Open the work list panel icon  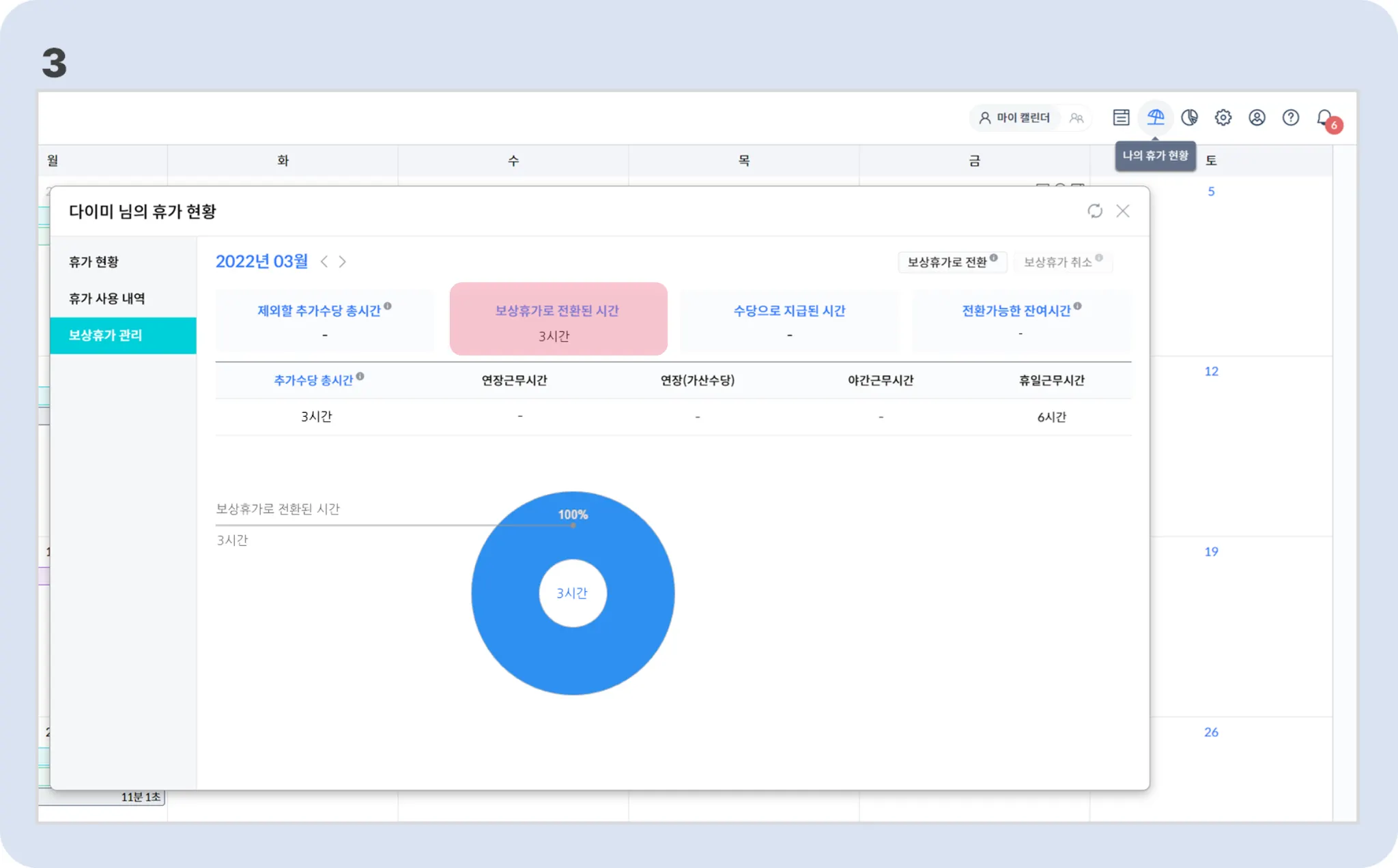pos(1121,117)
